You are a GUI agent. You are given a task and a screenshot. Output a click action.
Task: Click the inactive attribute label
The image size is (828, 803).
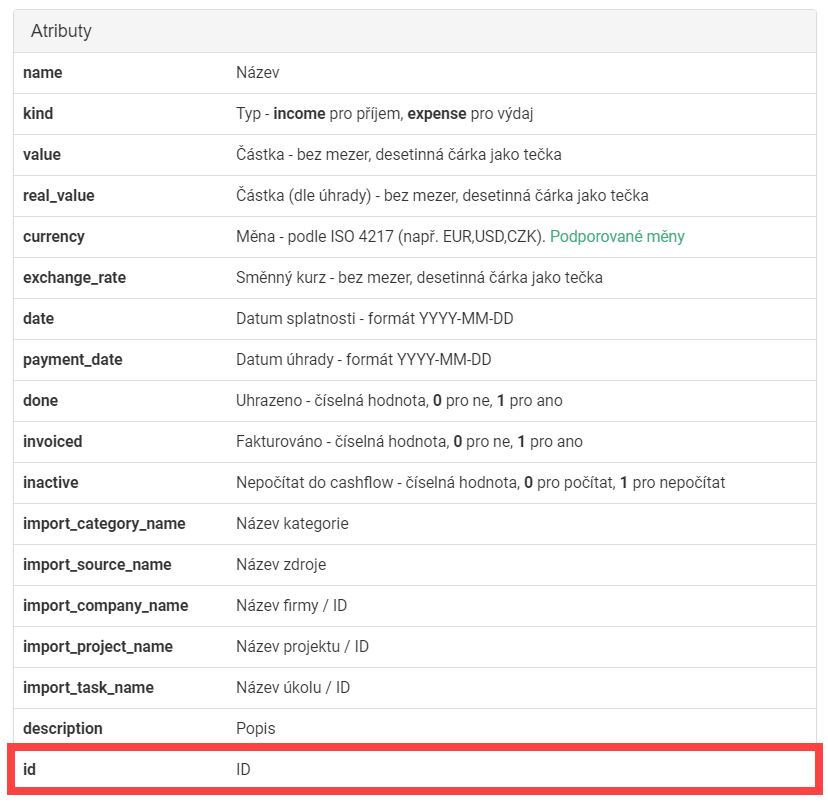pyautogui.click(x=50, y=483)
